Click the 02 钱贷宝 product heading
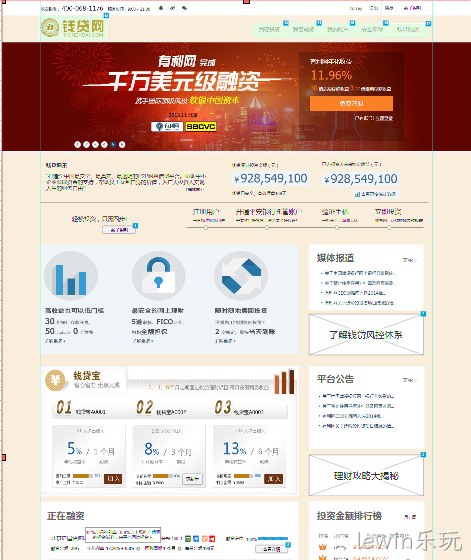The height and width of the screenshot is (560, 471). click(161, 408)
